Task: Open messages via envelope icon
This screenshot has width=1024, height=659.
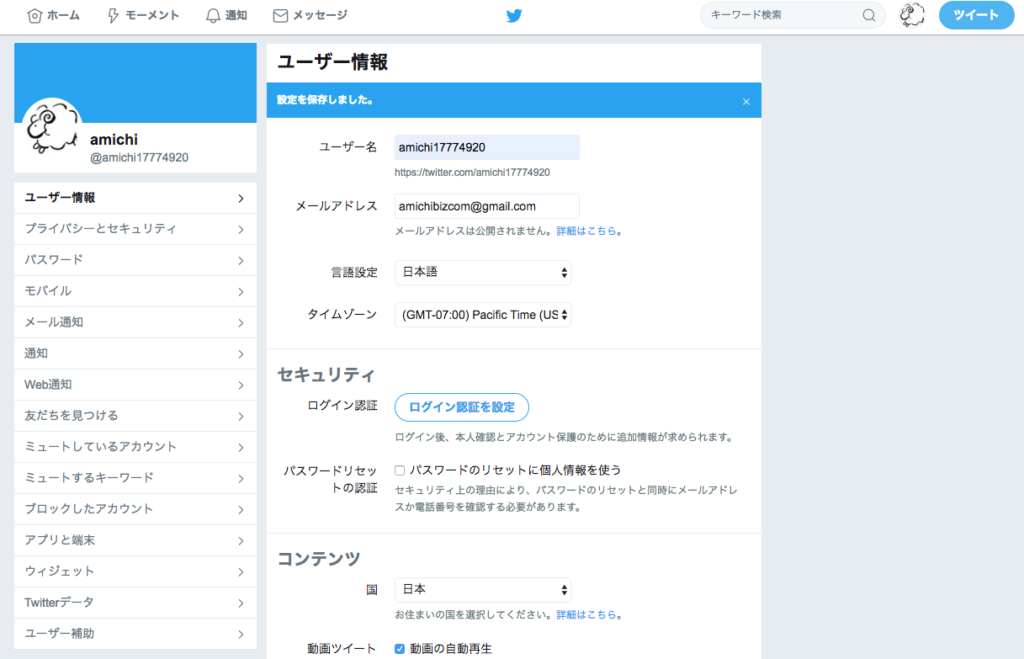Action: point(281,16)
